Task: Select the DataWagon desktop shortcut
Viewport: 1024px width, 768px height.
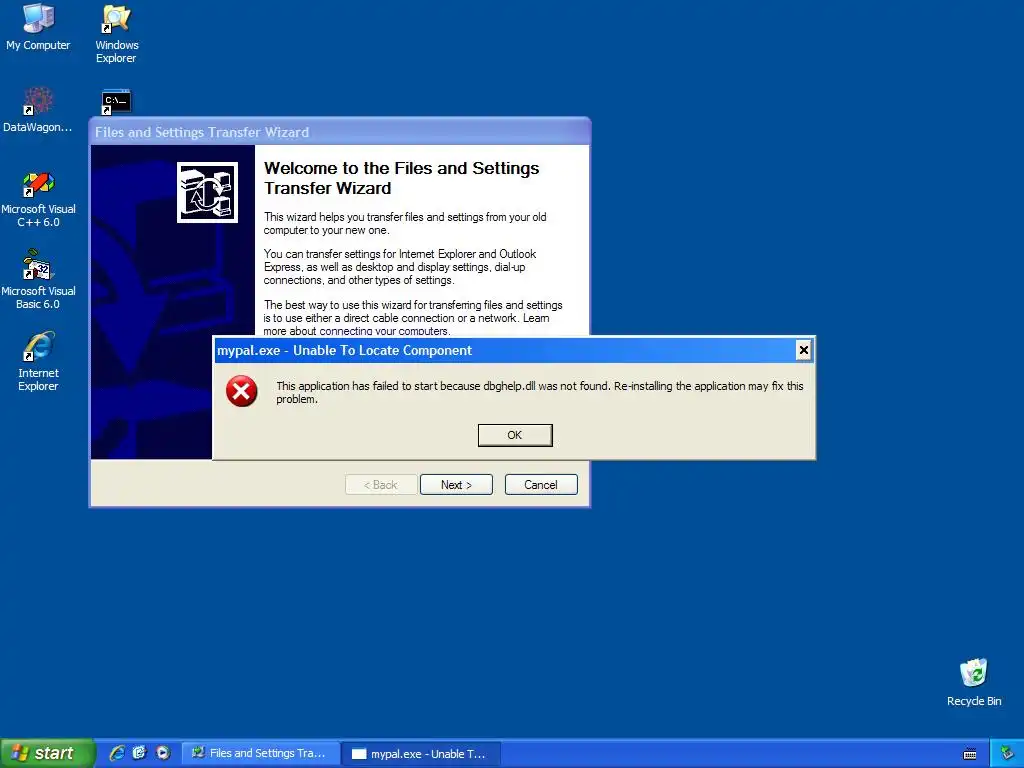Action: click(x=38, y=110)
